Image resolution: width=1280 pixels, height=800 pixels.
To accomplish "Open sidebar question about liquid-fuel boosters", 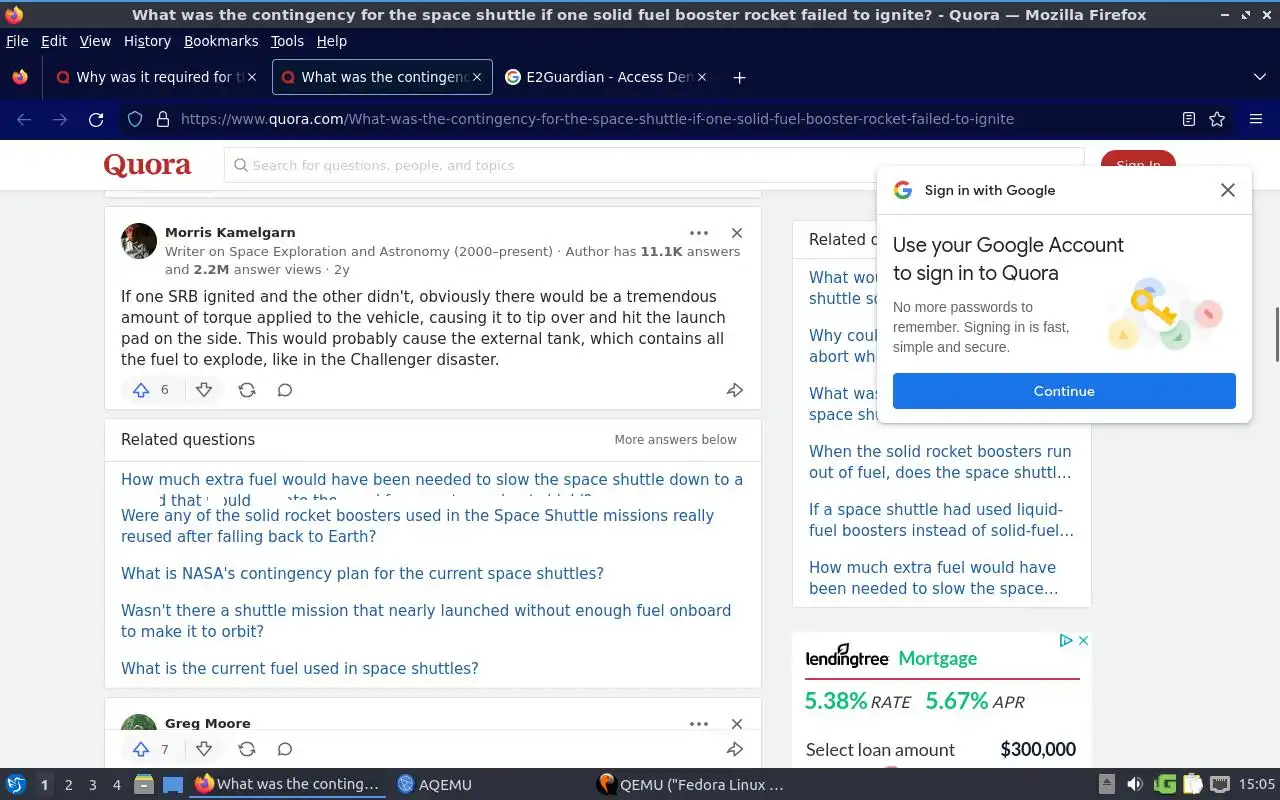I will [941, 520].
